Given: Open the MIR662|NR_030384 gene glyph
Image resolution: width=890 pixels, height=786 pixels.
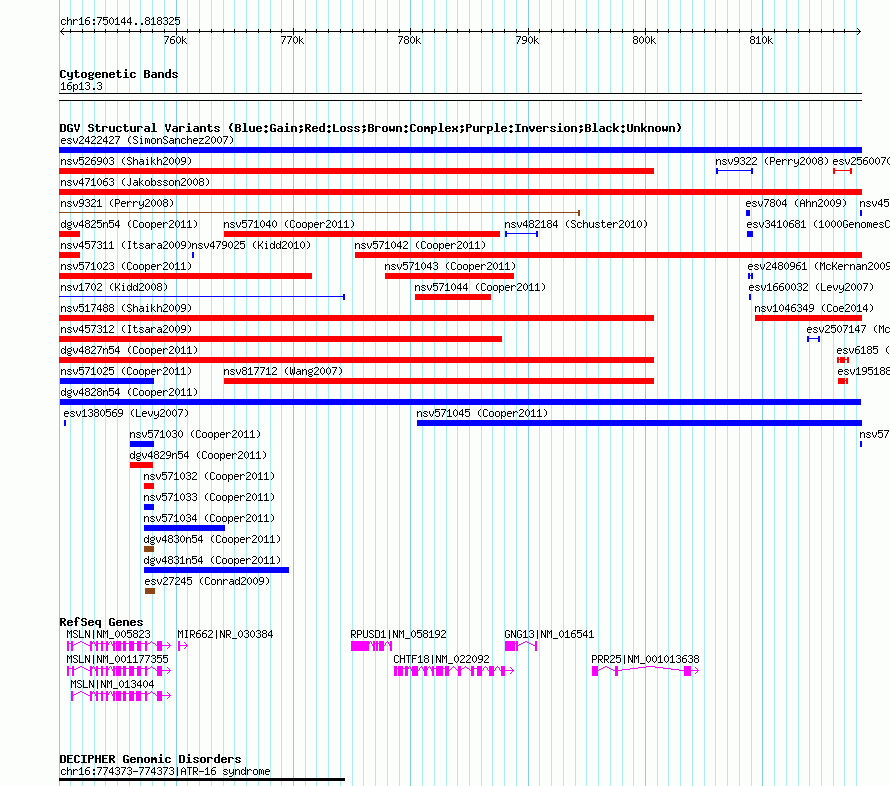Looking at the screenshot, I should (183, 646).
